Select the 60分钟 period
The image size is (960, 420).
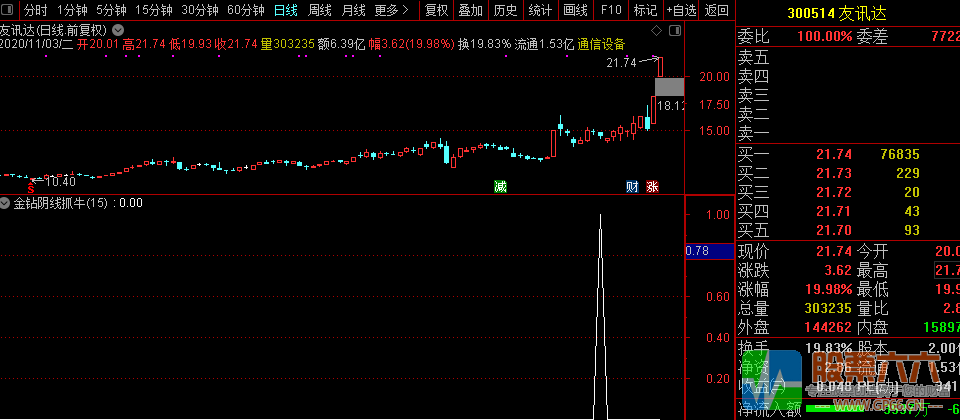point(246,10)
